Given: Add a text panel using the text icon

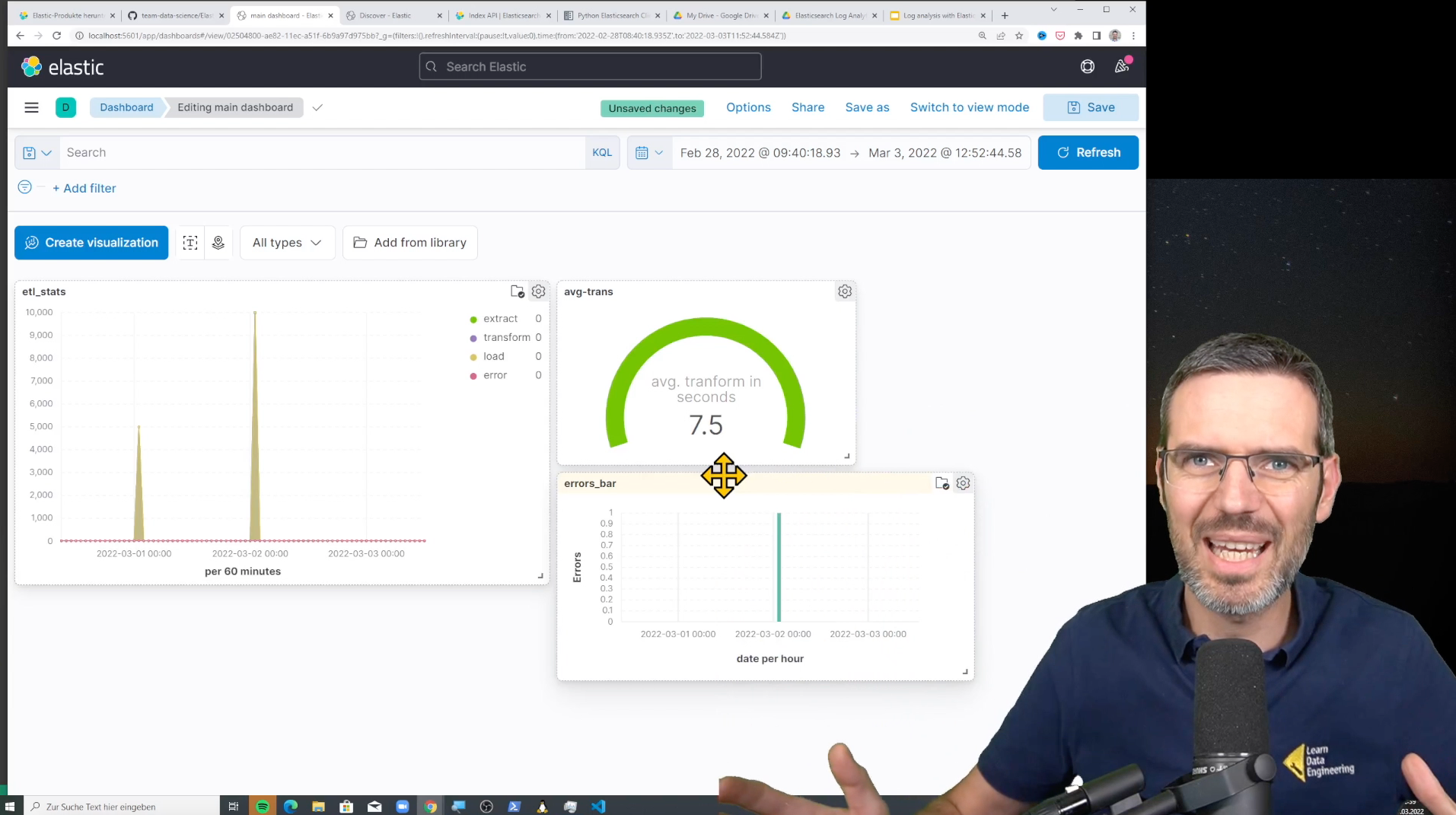Looking at the screenshot, I should 190,243.
